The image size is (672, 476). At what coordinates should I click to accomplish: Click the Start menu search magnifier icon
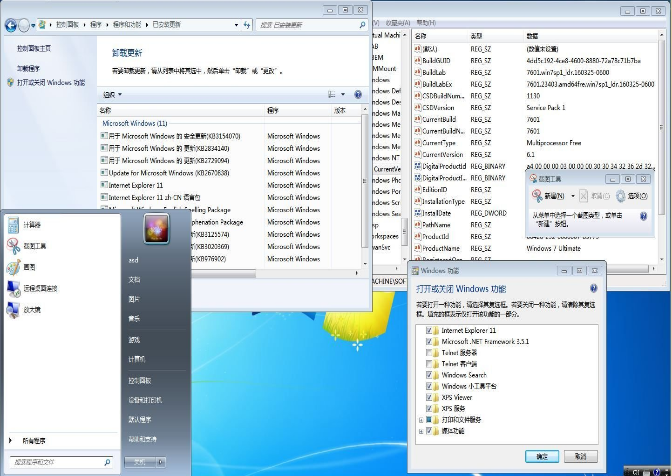107,462
